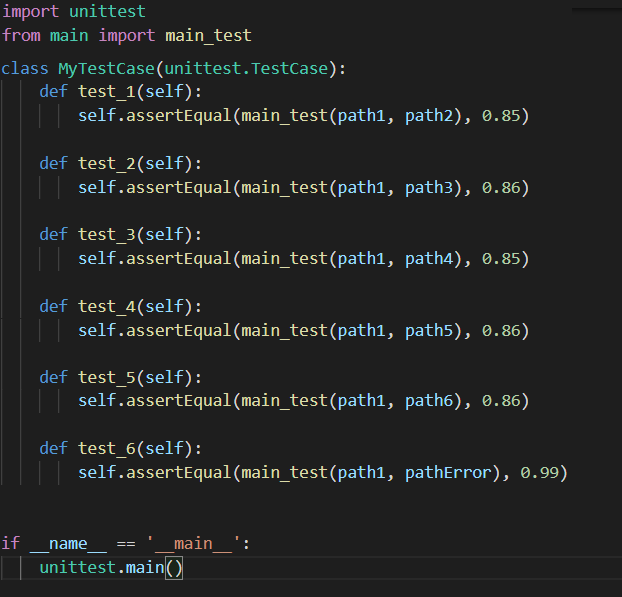Click the path6 argument
The image size is (622, 597).
pyautogui.click(x=429, y=401)
